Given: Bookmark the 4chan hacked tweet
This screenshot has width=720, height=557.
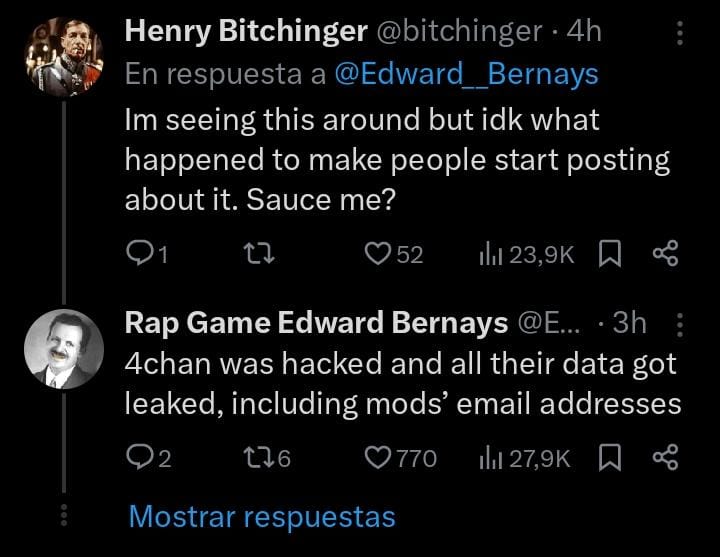Looking at the screenshot, I should [610, 458].
